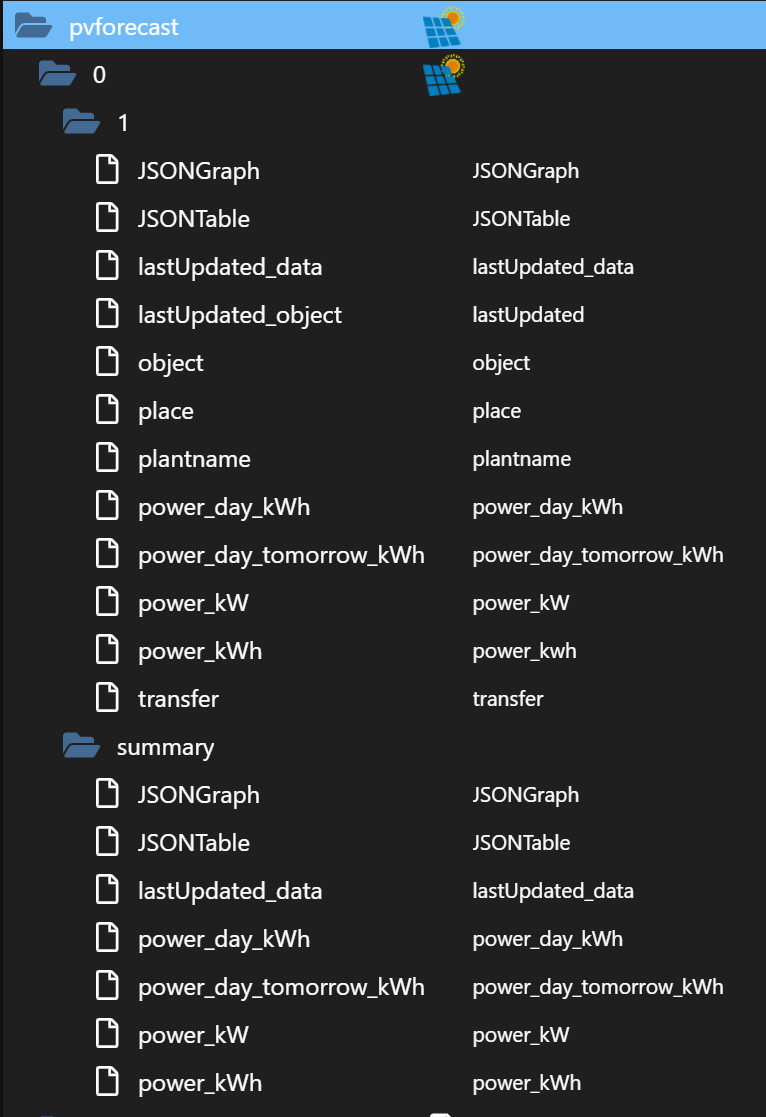Click the solar panel icon beside folder 0
The width and height of the screenshot is (766, 1117).
[x=444, y=75]
